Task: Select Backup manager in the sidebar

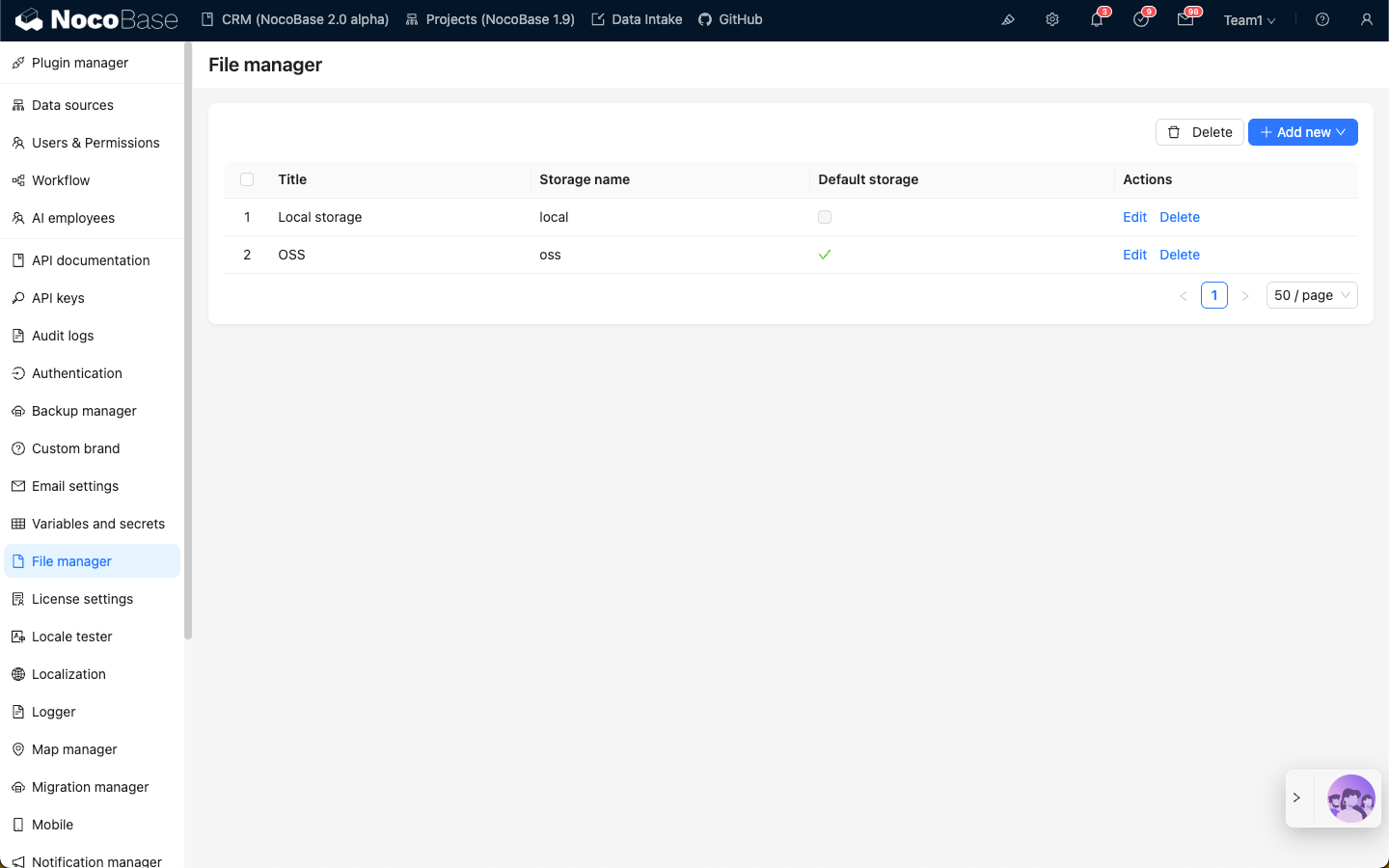Action: click(84, 411)
